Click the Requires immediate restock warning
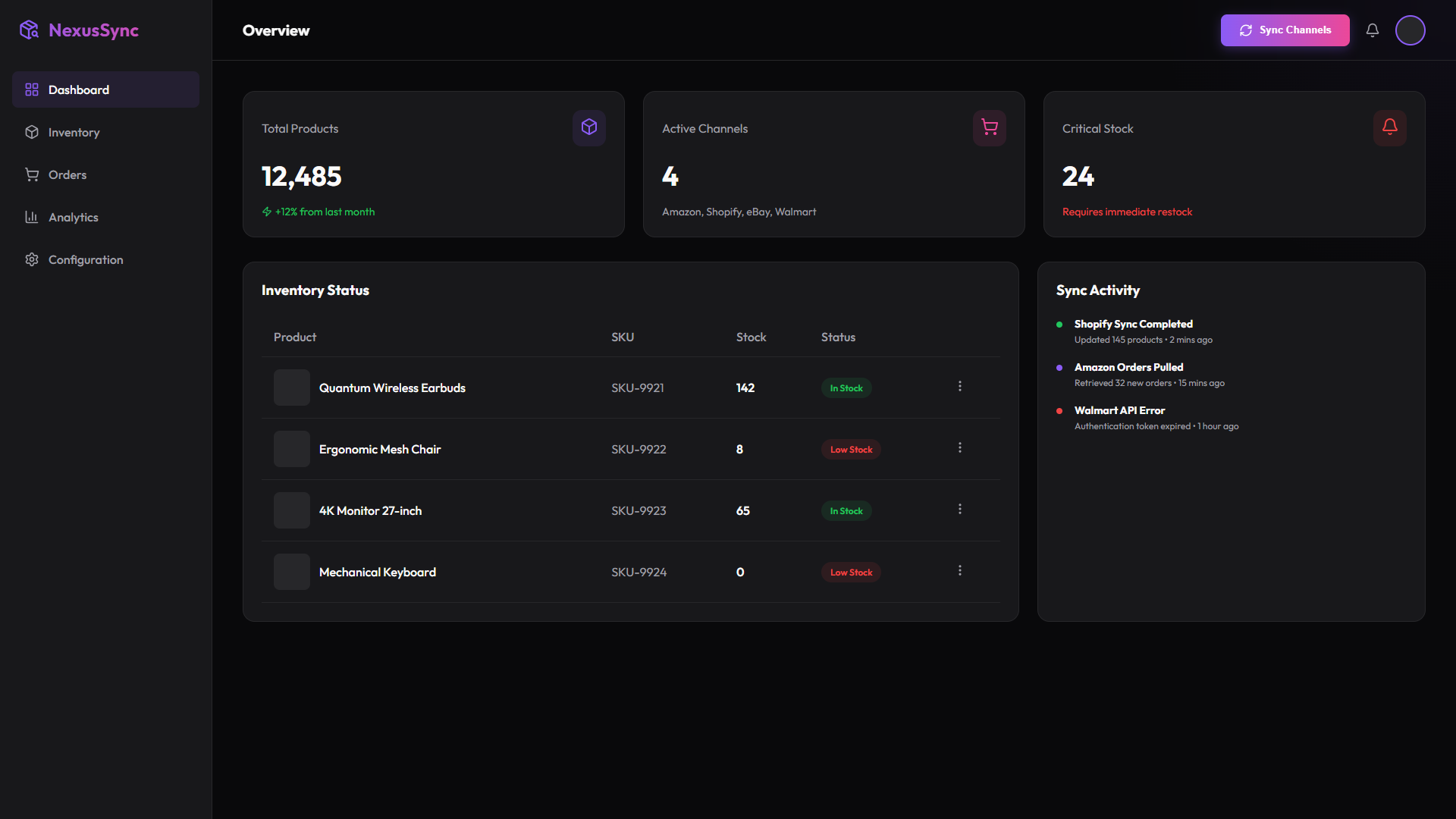The image size is (1456, 819). 1128,212
